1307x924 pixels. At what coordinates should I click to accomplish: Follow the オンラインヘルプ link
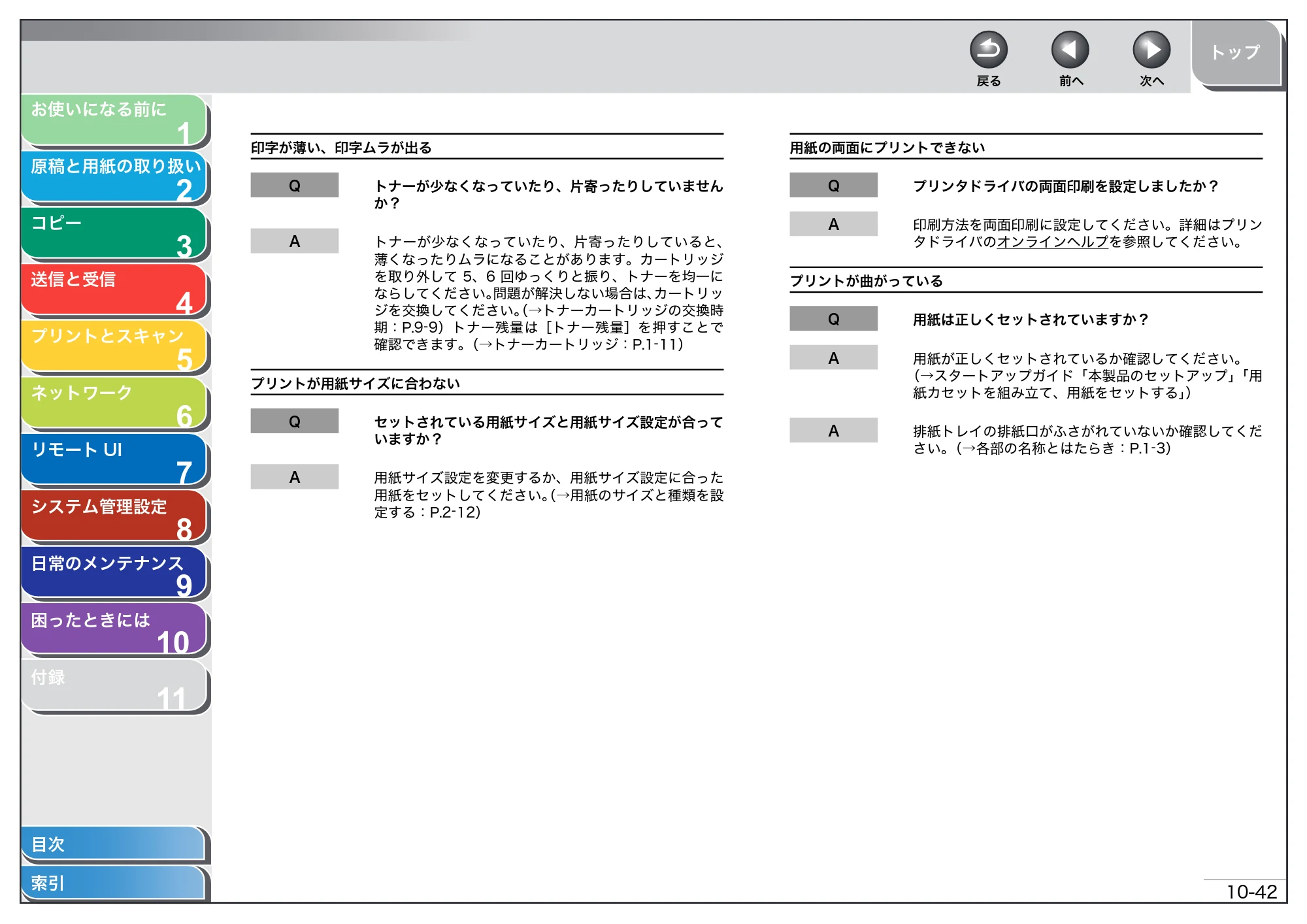(x=1053, y=242)
